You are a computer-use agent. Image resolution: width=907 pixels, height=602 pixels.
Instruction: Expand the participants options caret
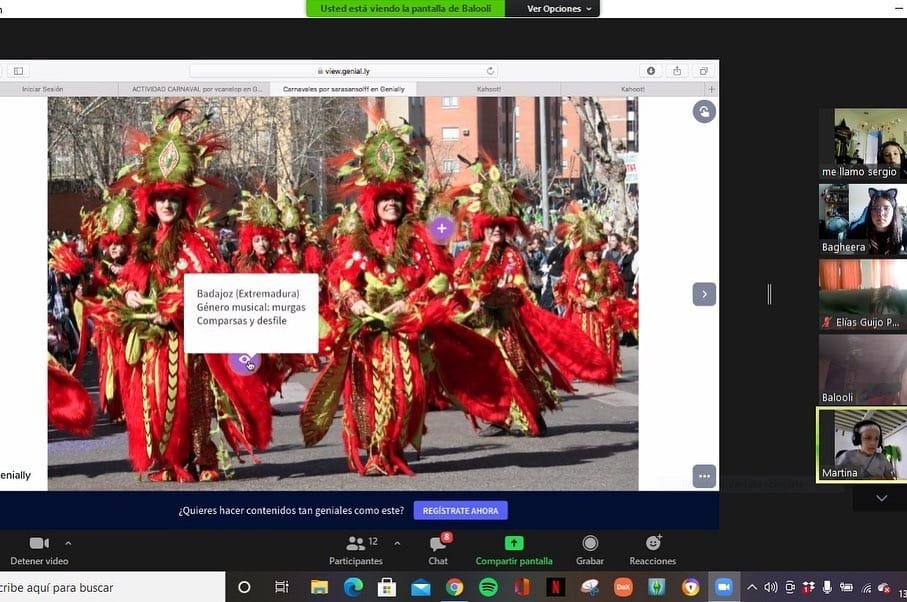coord(397,543)
